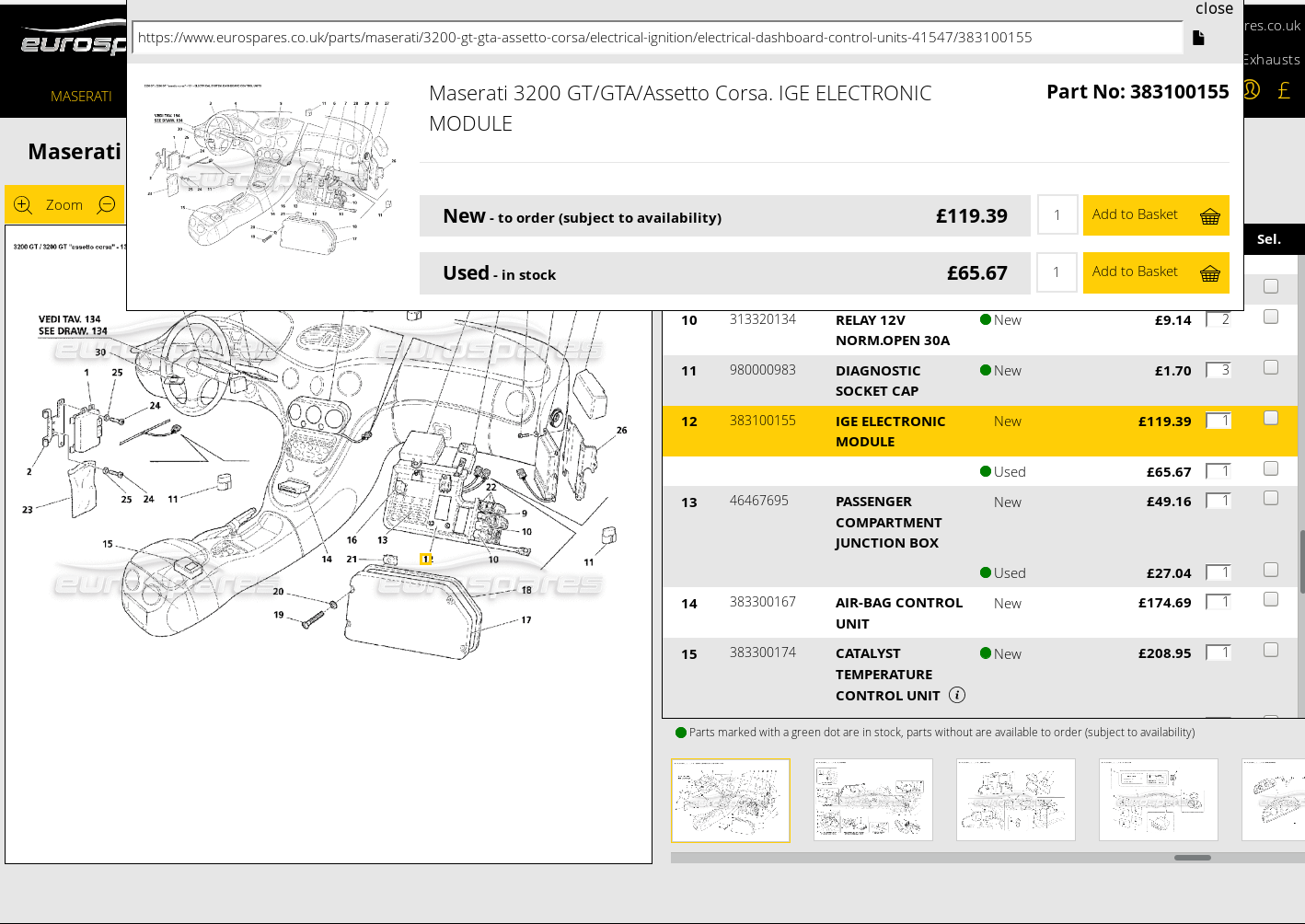Select fourth diagram thumbnail
Screen dimensions: 1305x924
tap(1159, 800)
